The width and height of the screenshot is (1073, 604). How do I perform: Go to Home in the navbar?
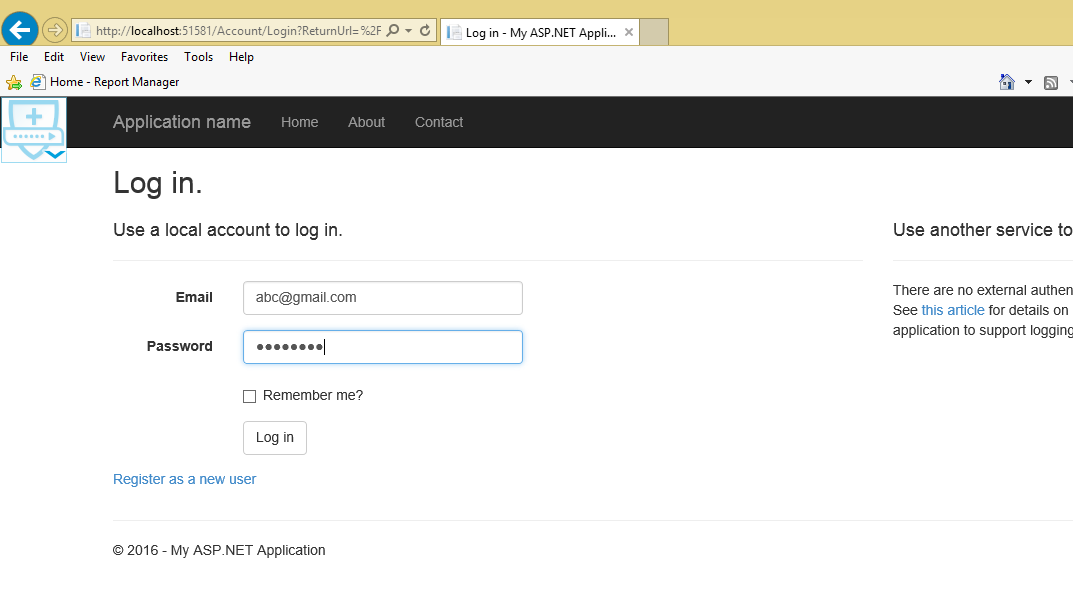point(300,122)
